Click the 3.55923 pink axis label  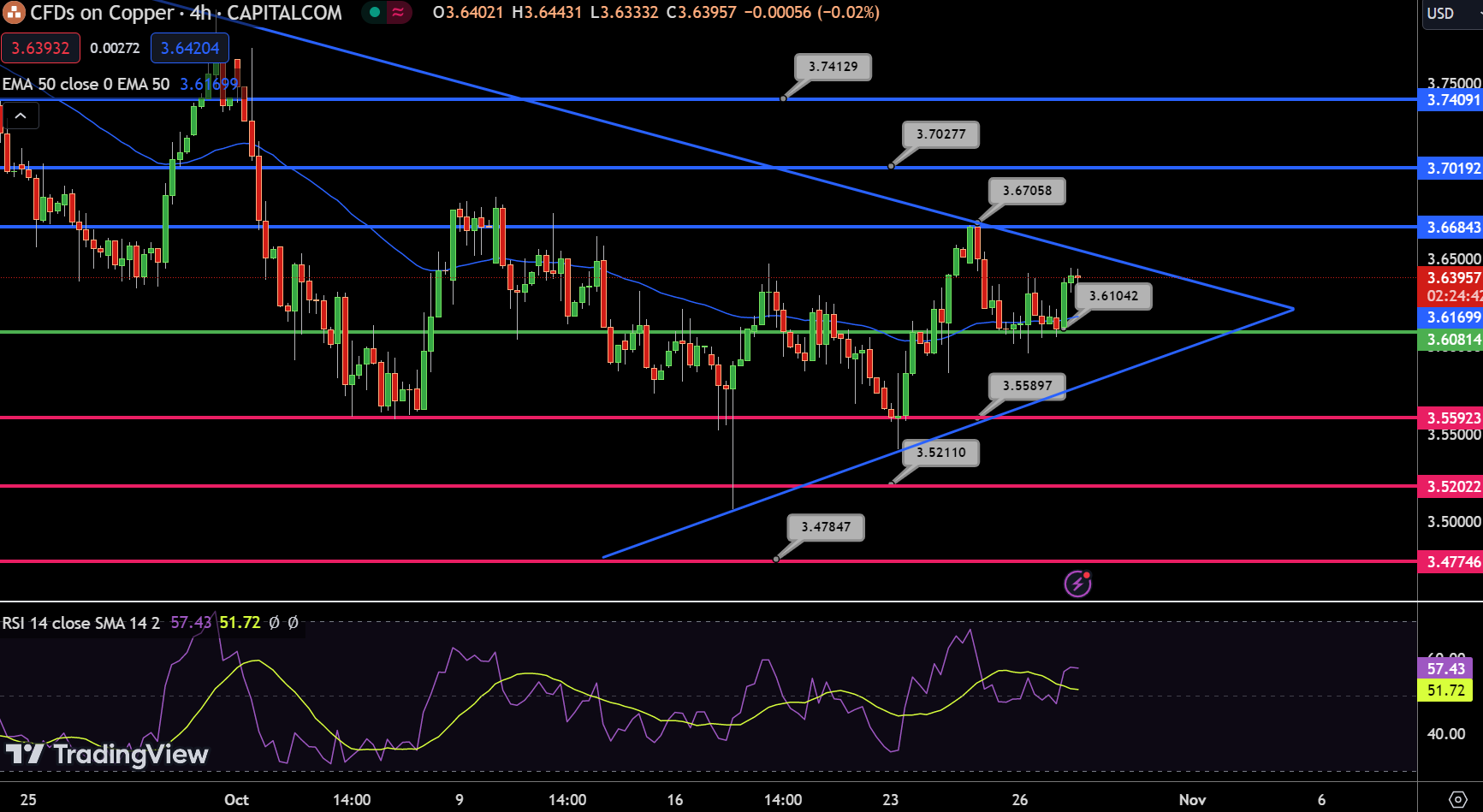(x=1450, y=418)
